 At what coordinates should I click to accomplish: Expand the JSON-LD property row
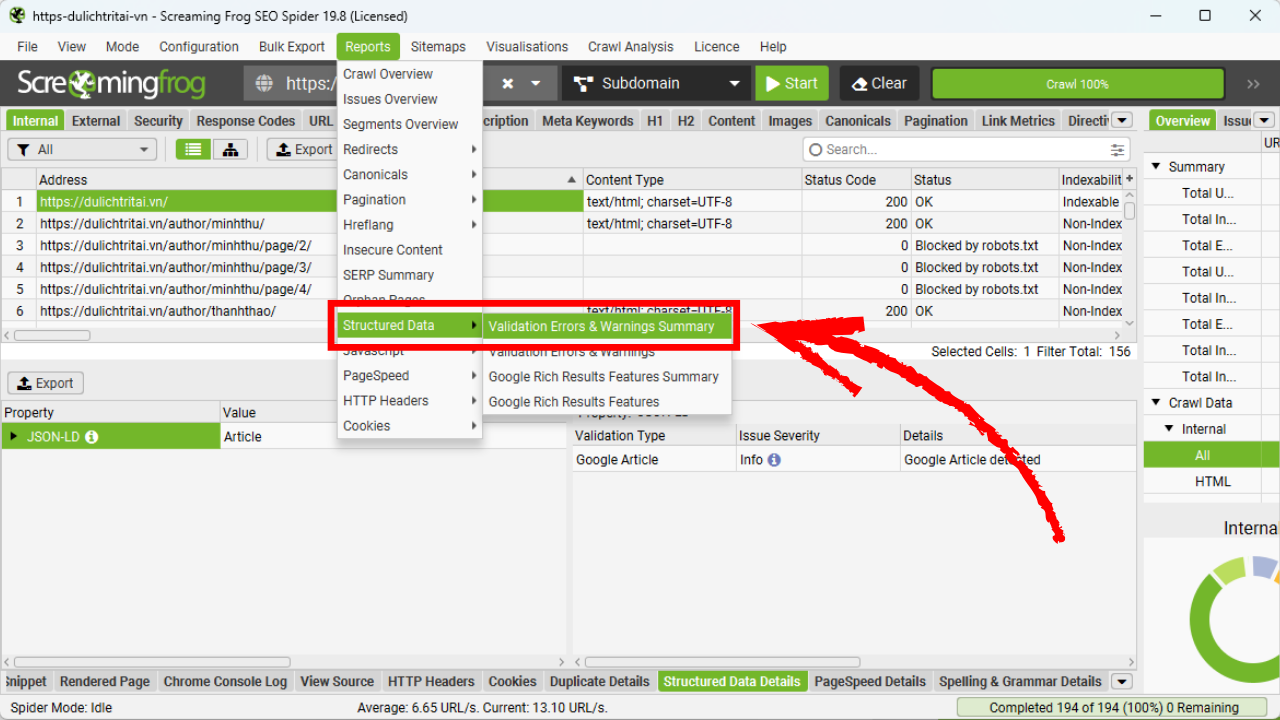[x=14, y=437]
